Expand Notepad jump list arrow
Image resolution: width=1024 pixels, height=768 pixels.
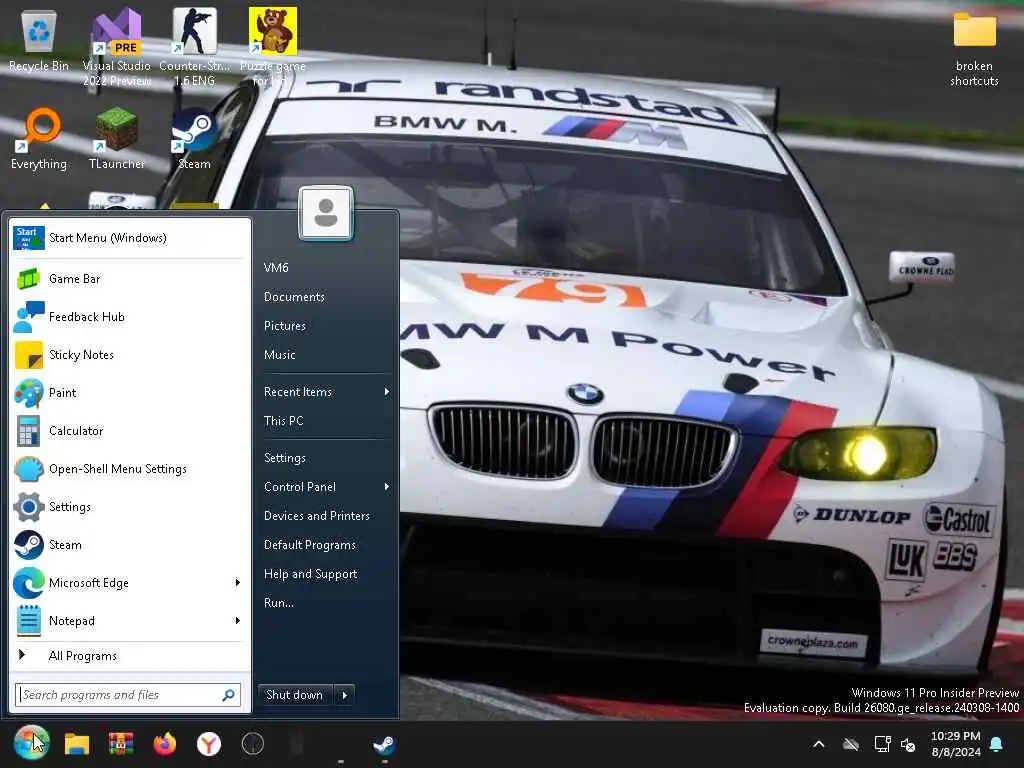[238, 620]
